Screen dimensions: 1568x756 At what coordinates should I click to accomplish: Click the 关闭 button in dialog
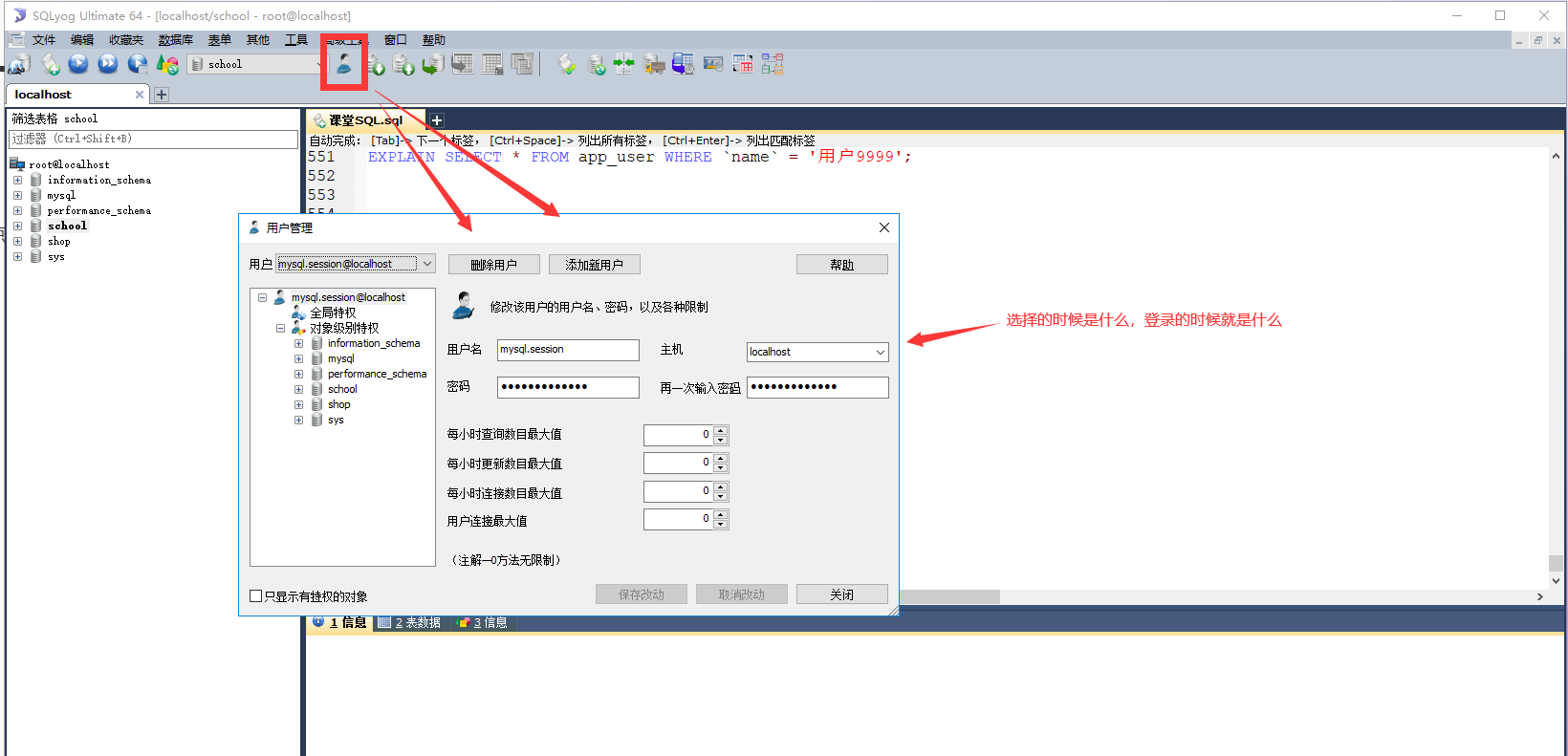coord(842,594)
